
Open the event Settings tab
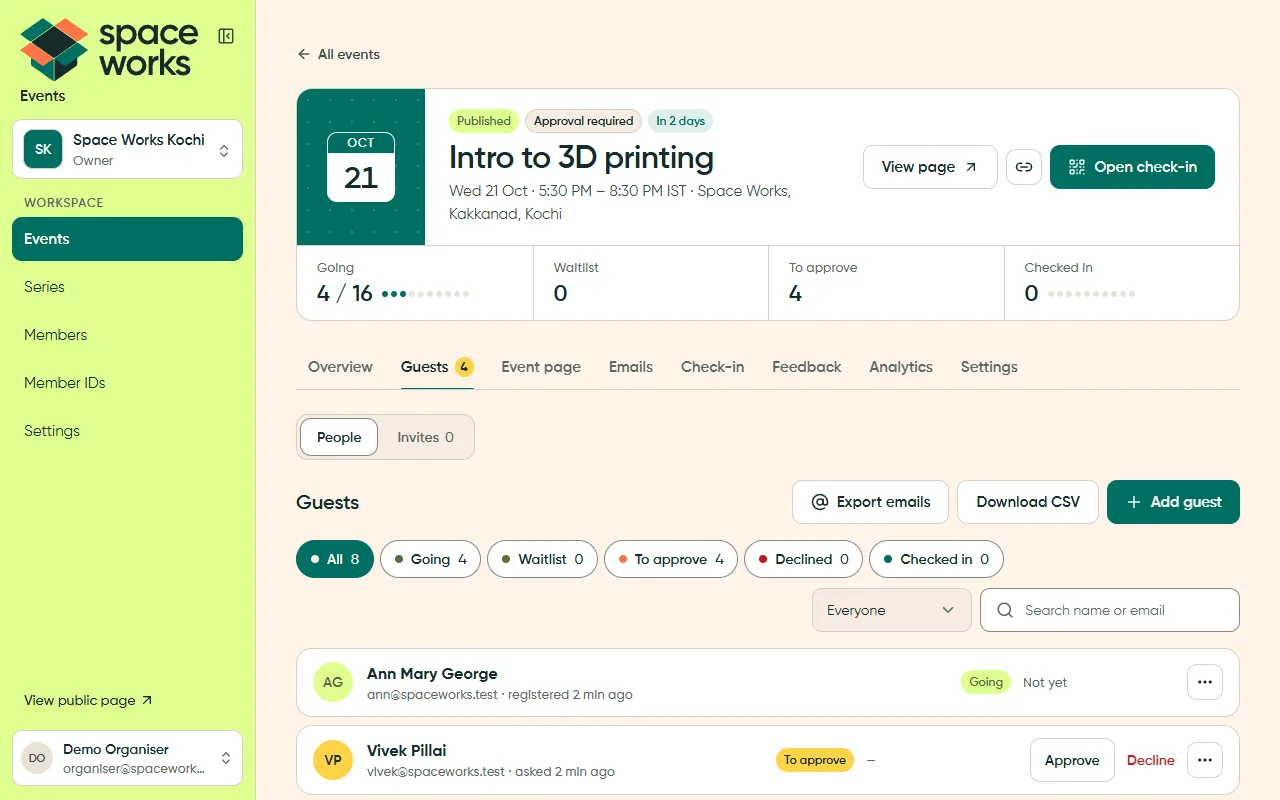click(989, 367)
